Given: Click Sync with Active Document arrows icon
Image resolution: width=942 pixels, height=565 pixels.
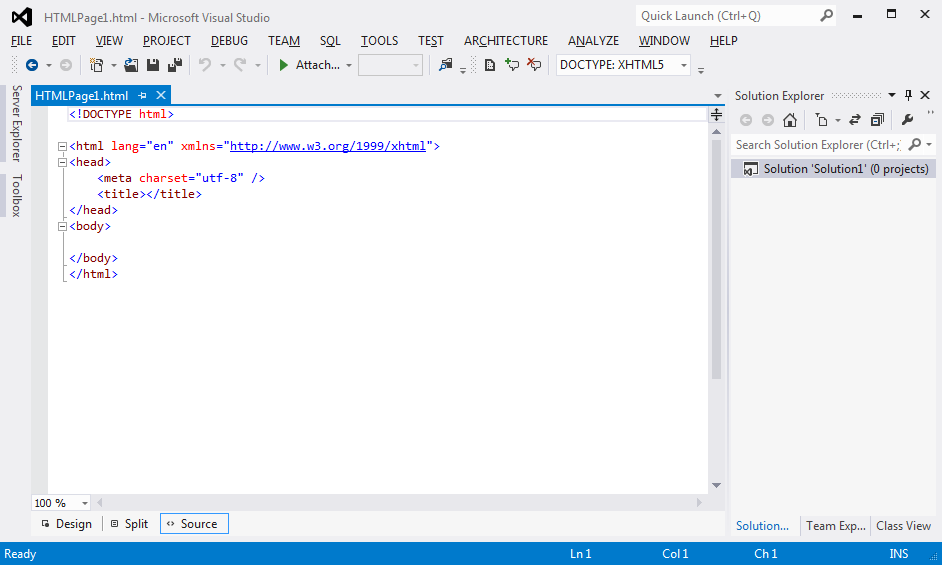Looking at the screenshot, I should (855, 120).
